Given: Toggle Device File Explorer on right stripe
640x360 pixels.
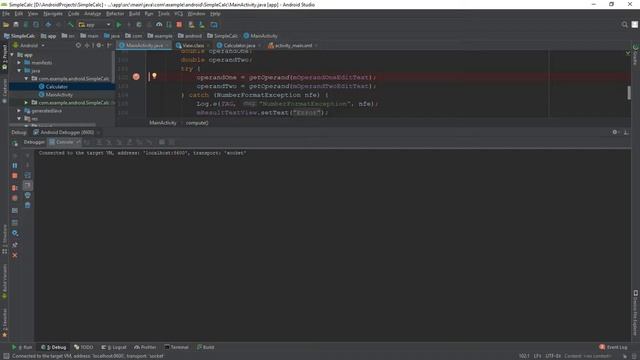Looking at the screenshot, I should (x=635, y=313).
